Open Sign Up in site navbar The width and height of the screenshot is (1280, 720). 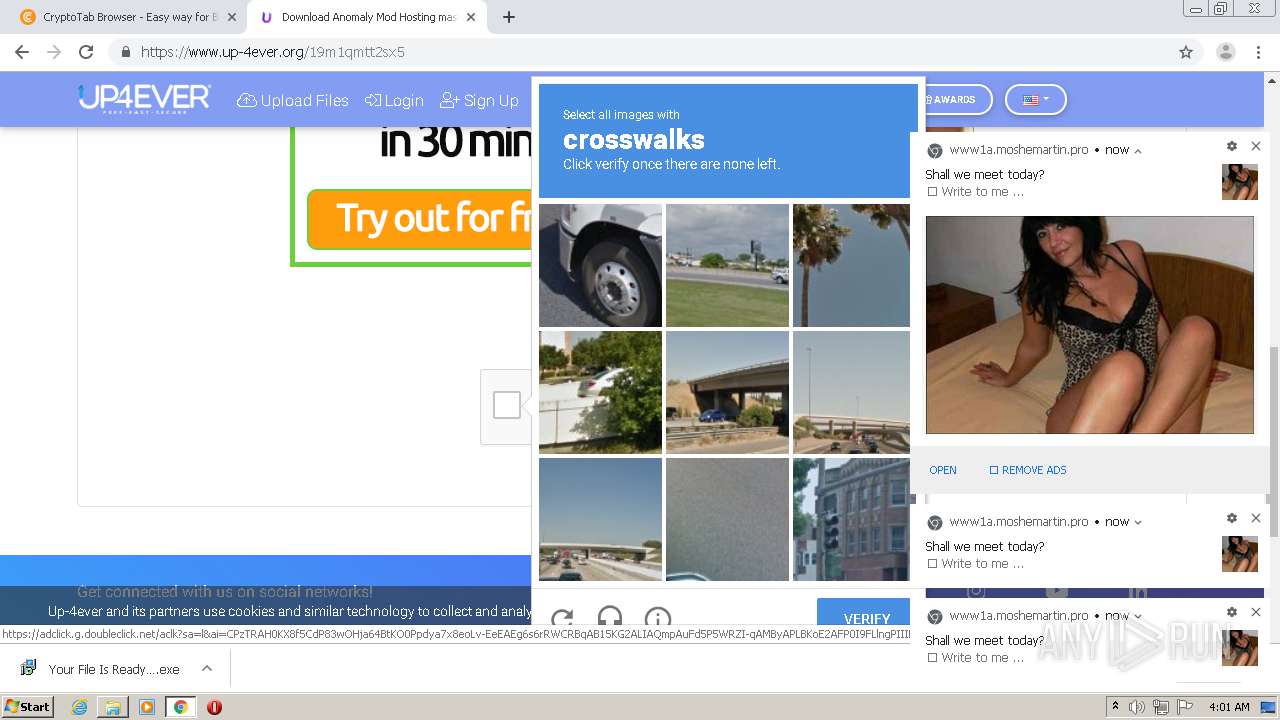coord(480,100)
